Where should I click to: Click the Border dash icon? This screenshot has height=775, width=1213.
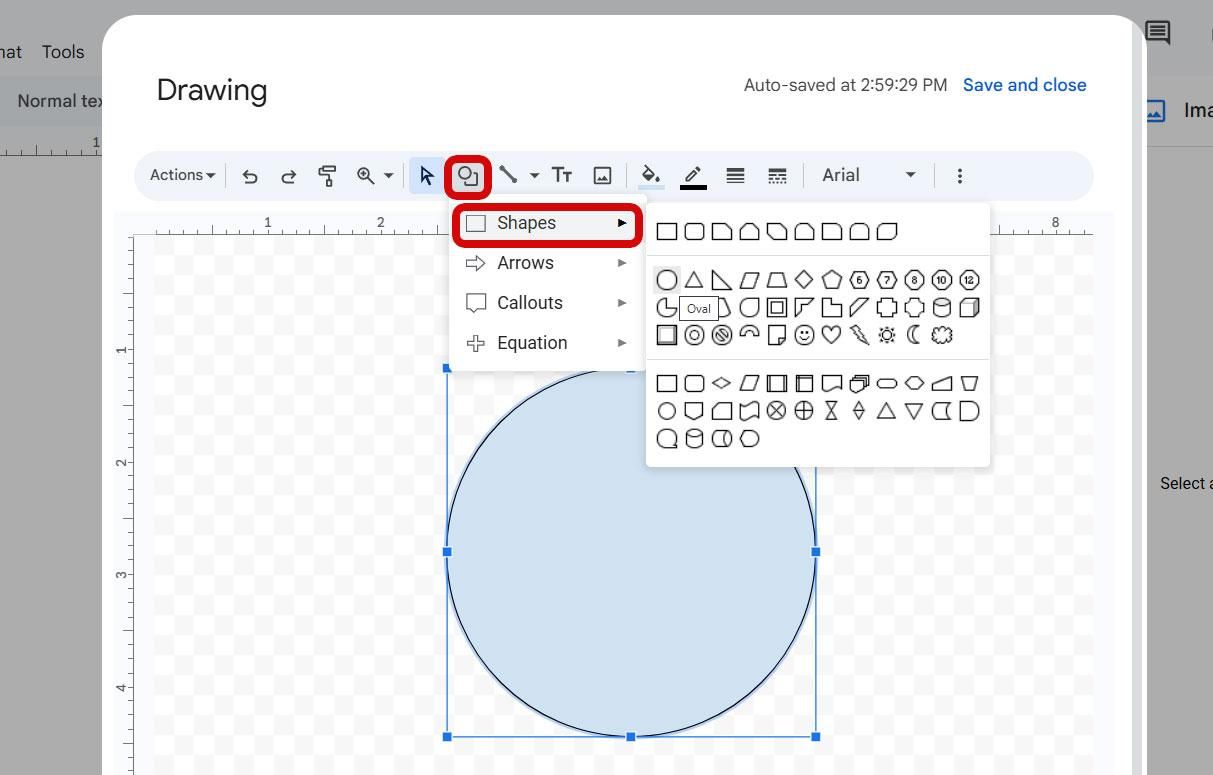[x=777, y=175]
